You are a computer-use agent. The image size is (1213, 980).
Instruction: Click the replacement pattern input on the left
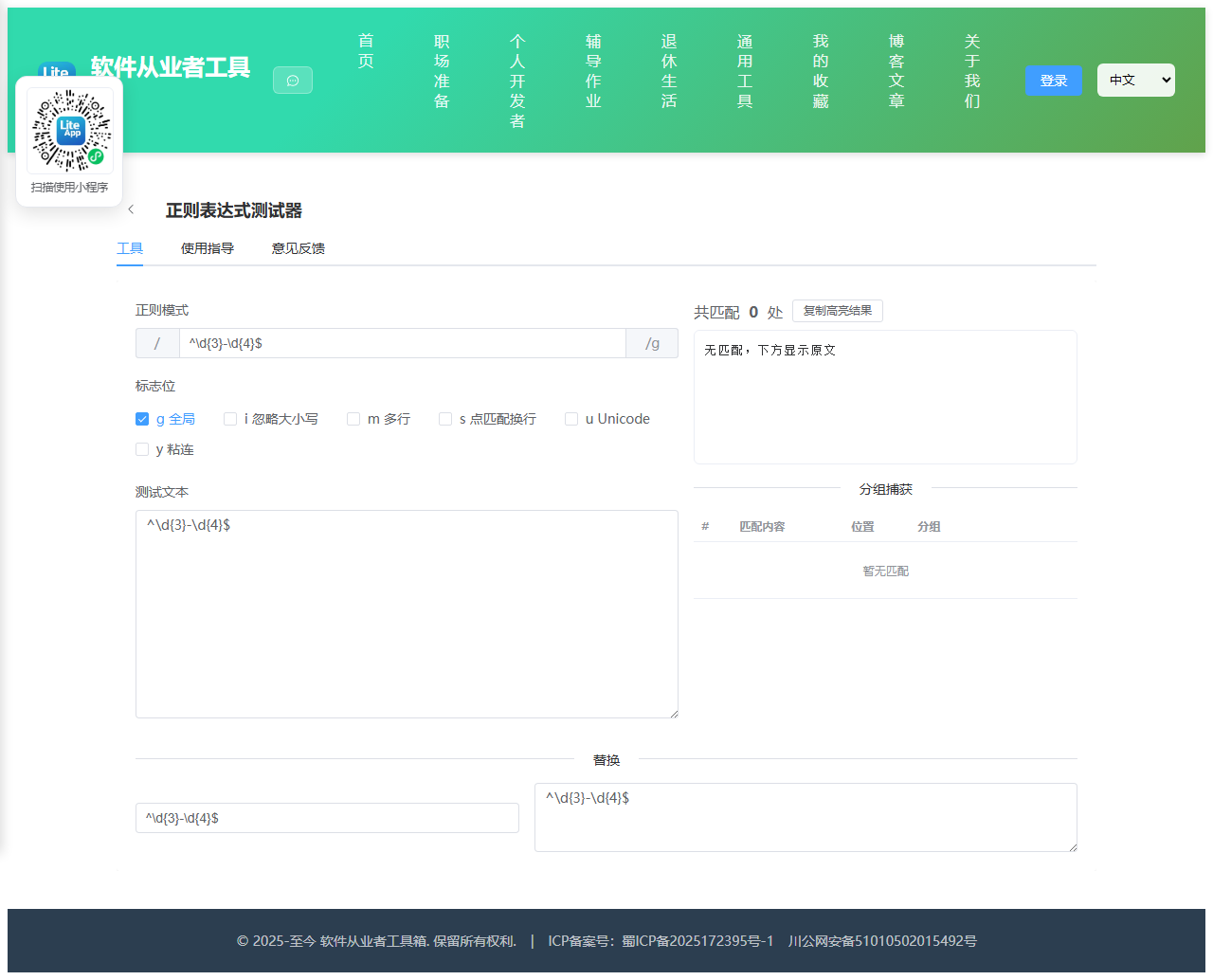[327, 818]
